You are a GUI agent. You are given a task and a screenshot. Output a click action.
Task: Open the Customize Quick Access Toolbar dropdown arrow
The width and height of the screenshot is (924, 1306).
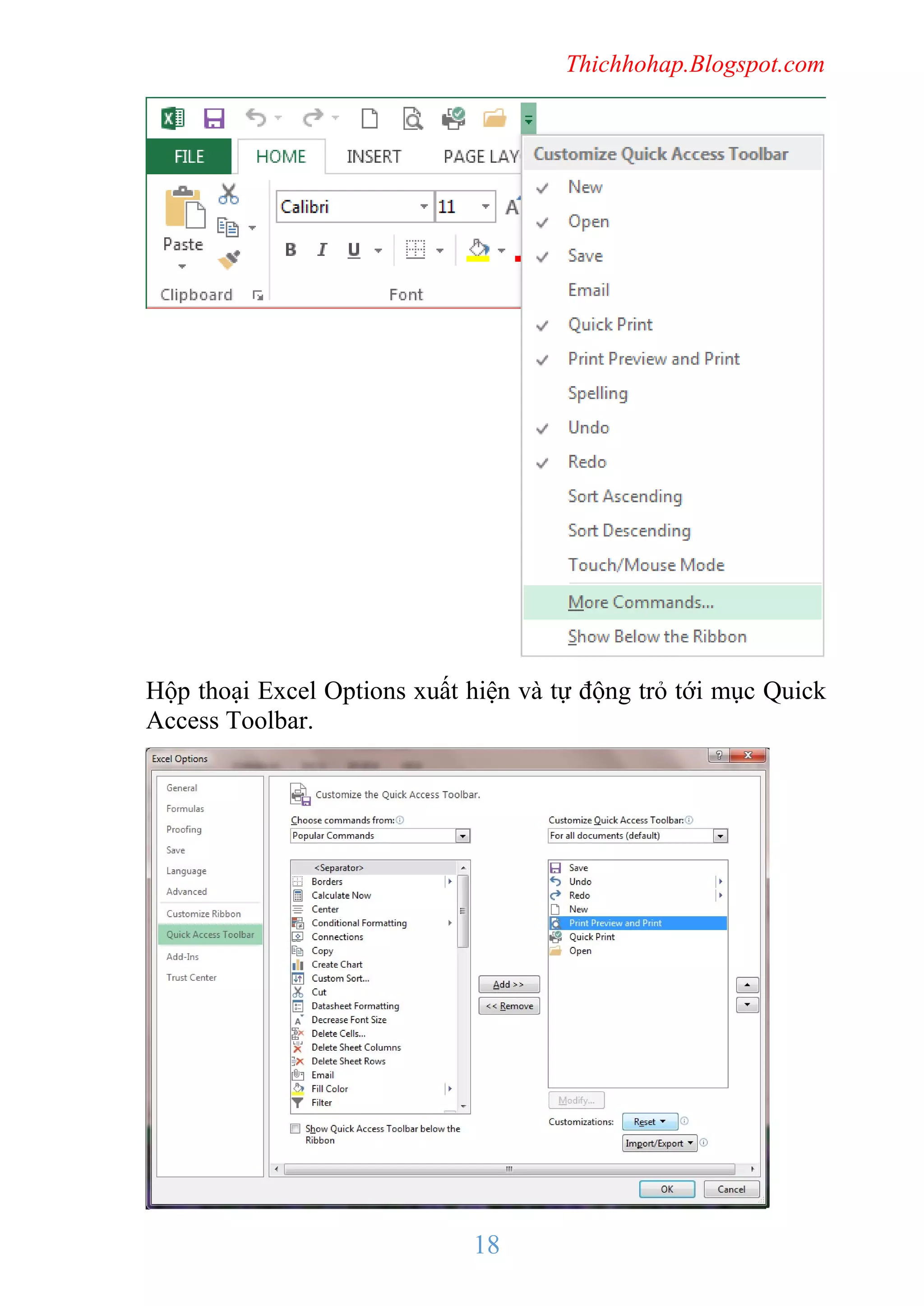(x=528, y=119)
